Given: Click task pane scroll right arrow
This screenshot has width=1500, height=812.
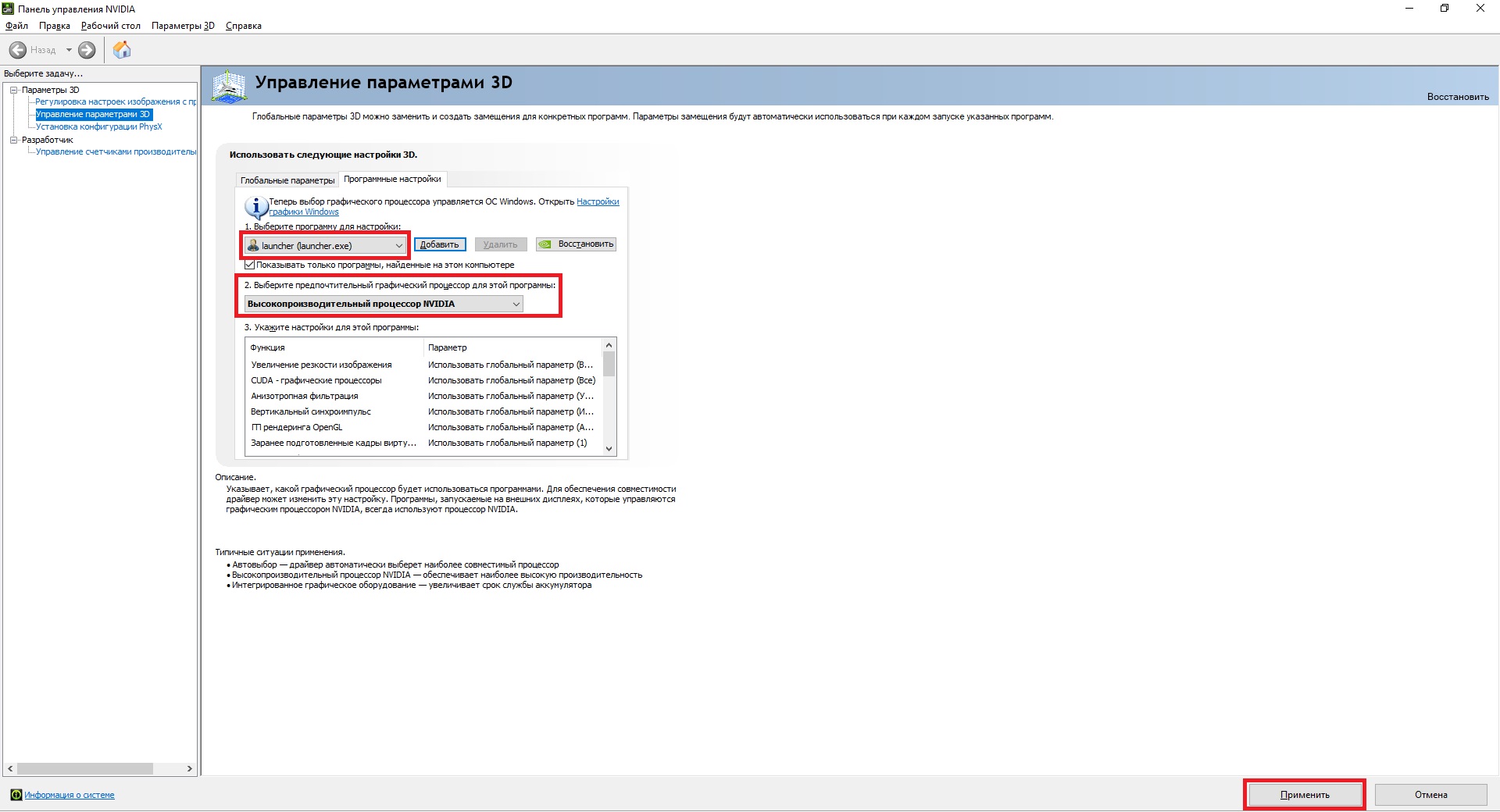Looking at the screenshot, I should coord(189,769).
